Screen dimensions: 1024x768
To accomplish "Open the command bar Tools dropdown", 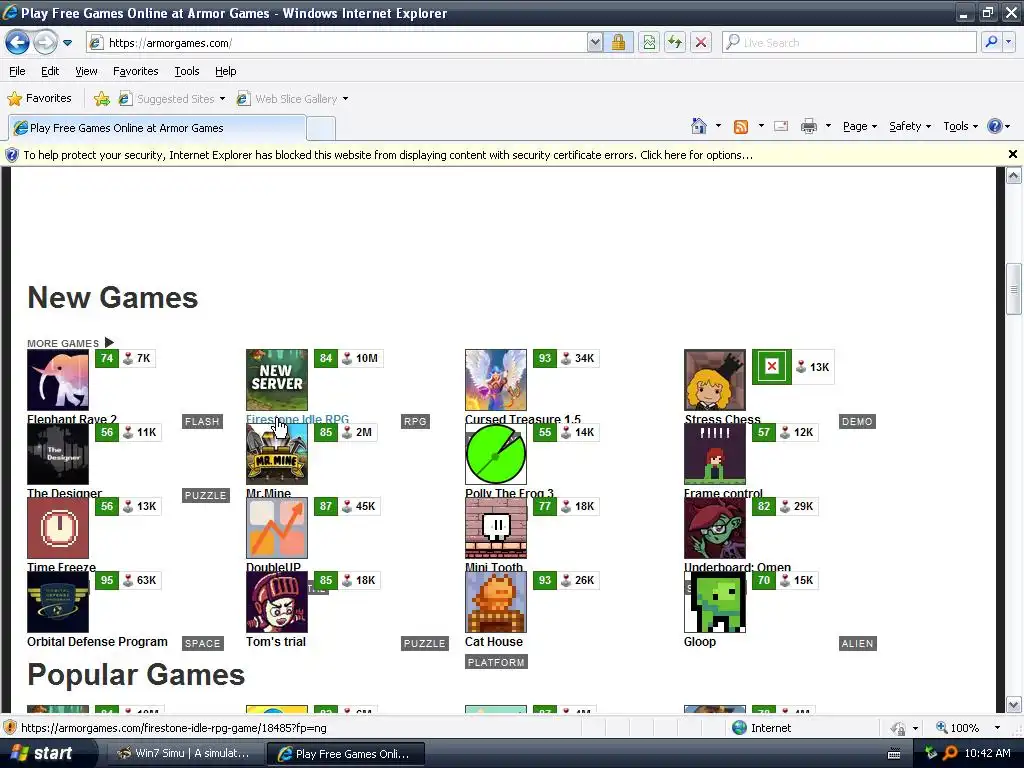I will [961, 127].
